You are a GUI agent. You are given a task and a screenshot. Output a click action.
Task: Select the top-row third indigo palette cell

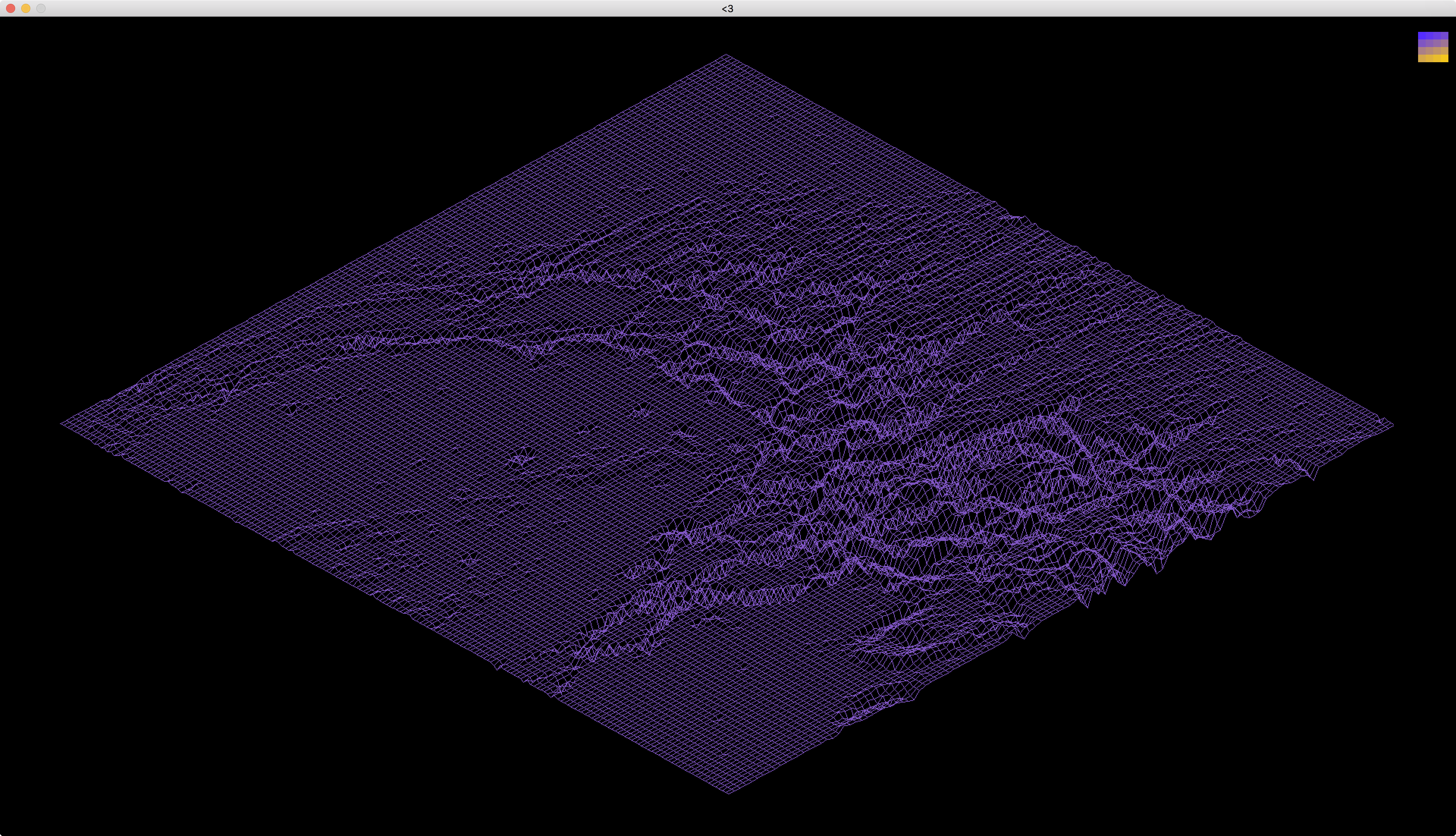[x=1437, y=36]
